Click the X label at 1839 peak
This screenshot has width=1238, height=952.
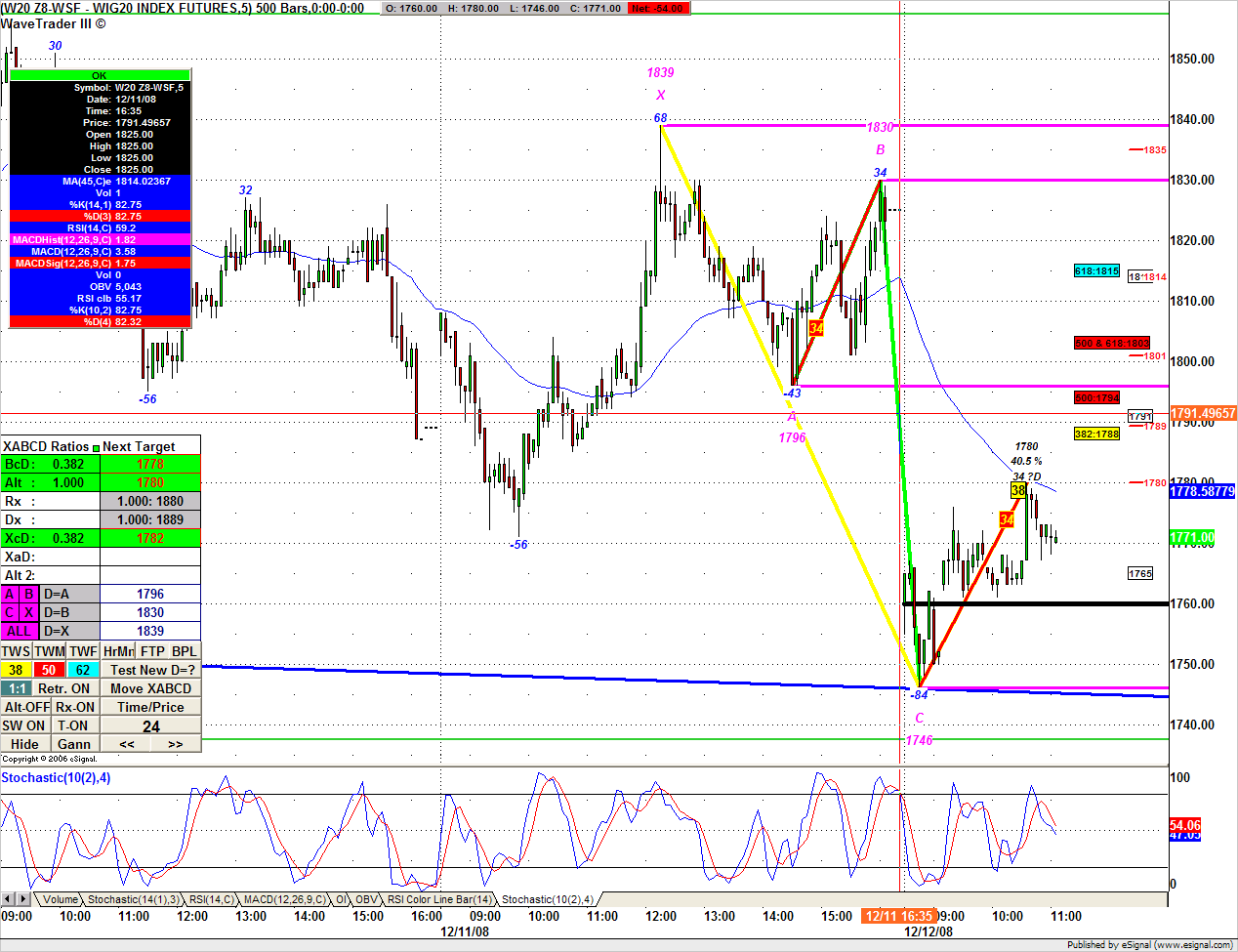click(661, 95)
